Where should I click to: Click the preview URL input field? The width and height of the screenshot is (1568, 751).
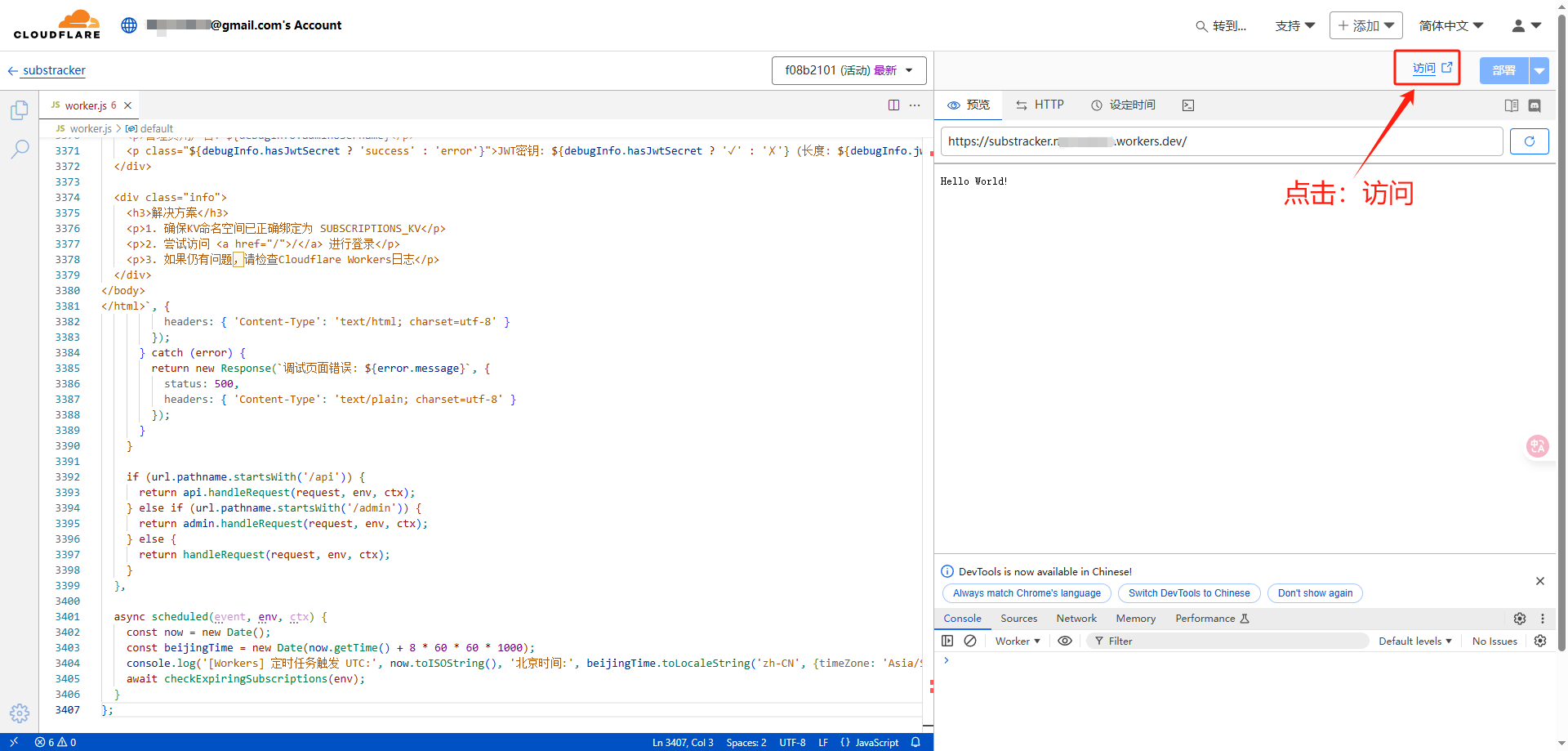click(1222, 141)
